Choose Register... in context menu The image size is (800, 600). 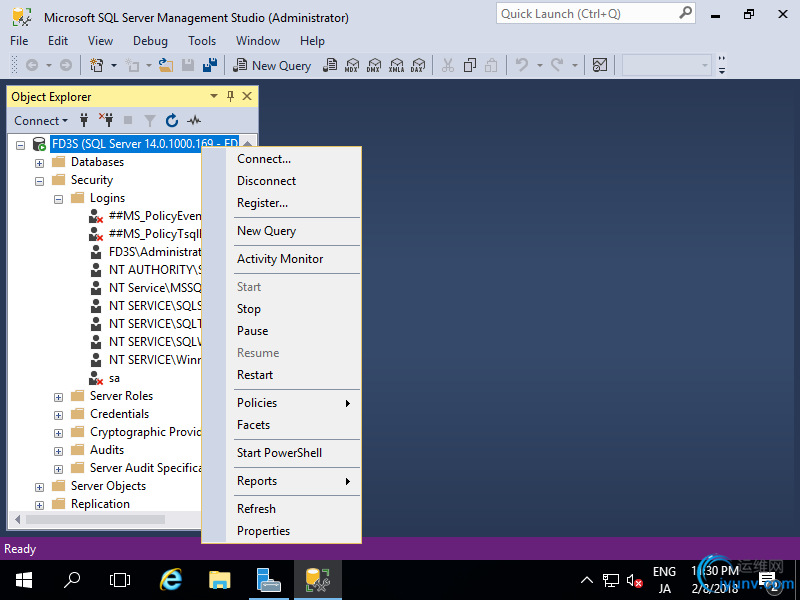tap(282, 203)
